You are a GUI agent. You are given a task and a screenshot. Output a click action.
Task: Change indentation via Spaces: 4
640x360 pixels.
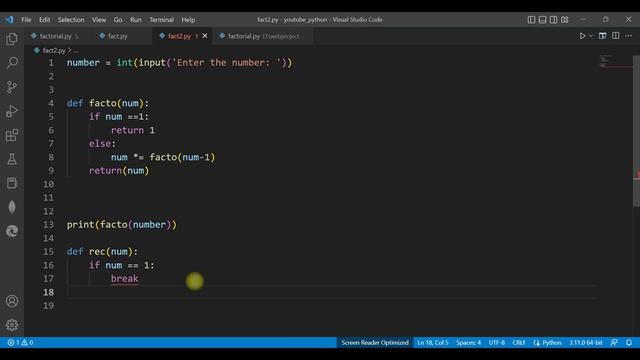[x=469, y=342]
